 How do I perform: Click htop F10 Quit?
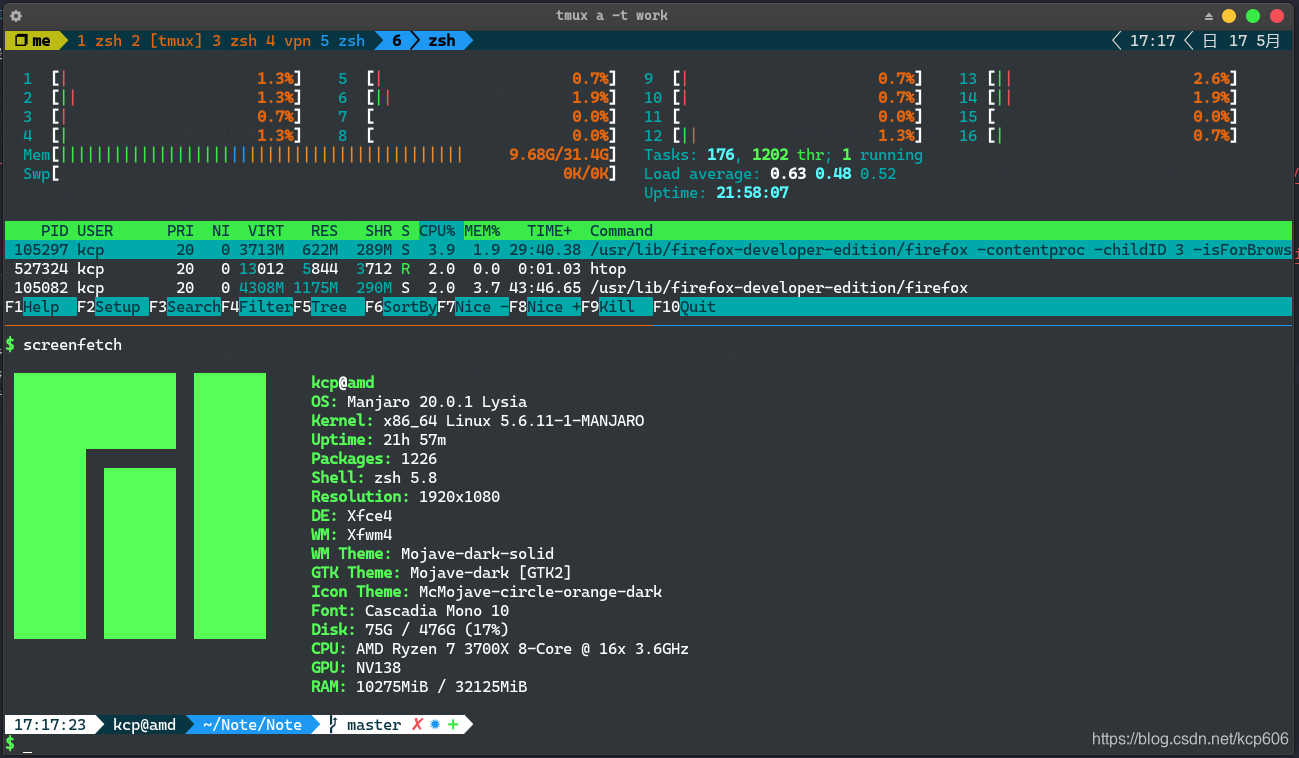click(684, 307)
